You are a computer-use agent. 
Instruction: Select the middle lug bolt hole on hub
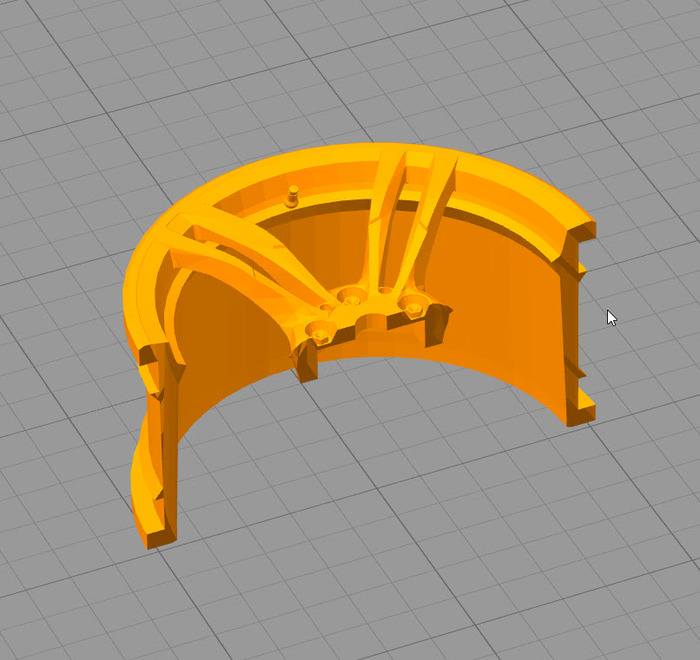point(351,295)
